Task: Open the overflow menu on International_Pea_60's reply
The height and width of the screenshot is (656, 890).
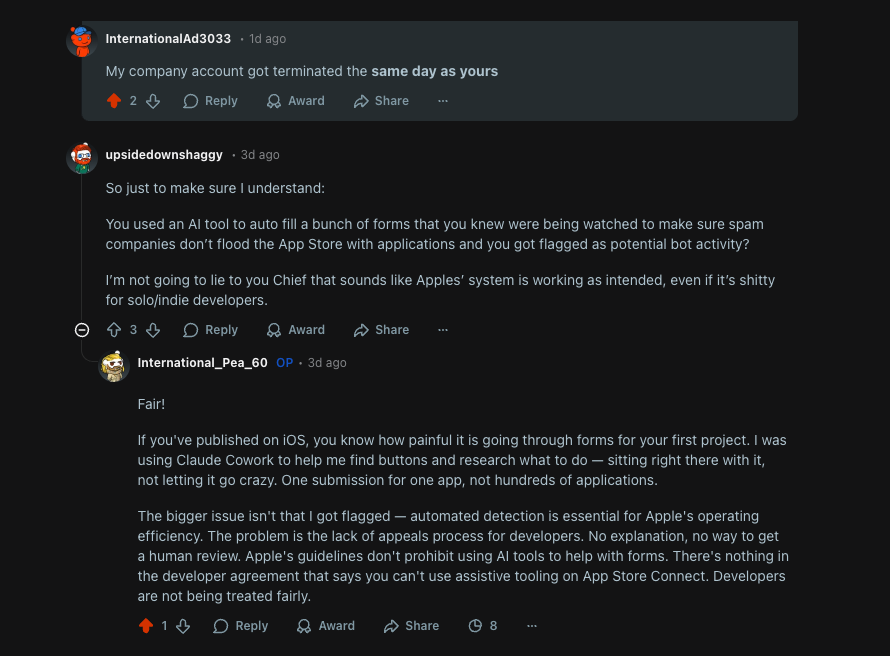Action: (x=532, y=625)
